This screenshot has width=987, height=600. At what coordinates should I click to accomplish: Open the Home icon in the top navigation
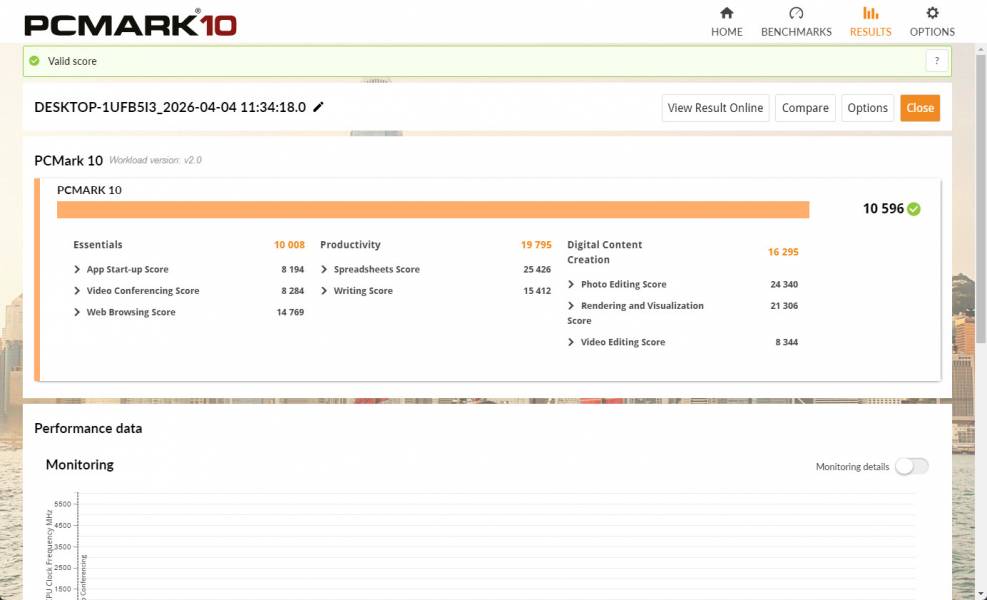[726, 14]
